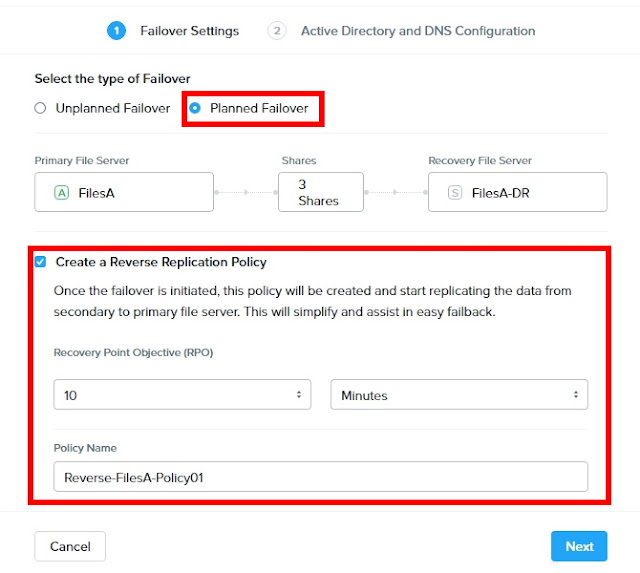Click the Planned Failover label text
This screenshot has height=573, width=640.
tap(258, 108)
